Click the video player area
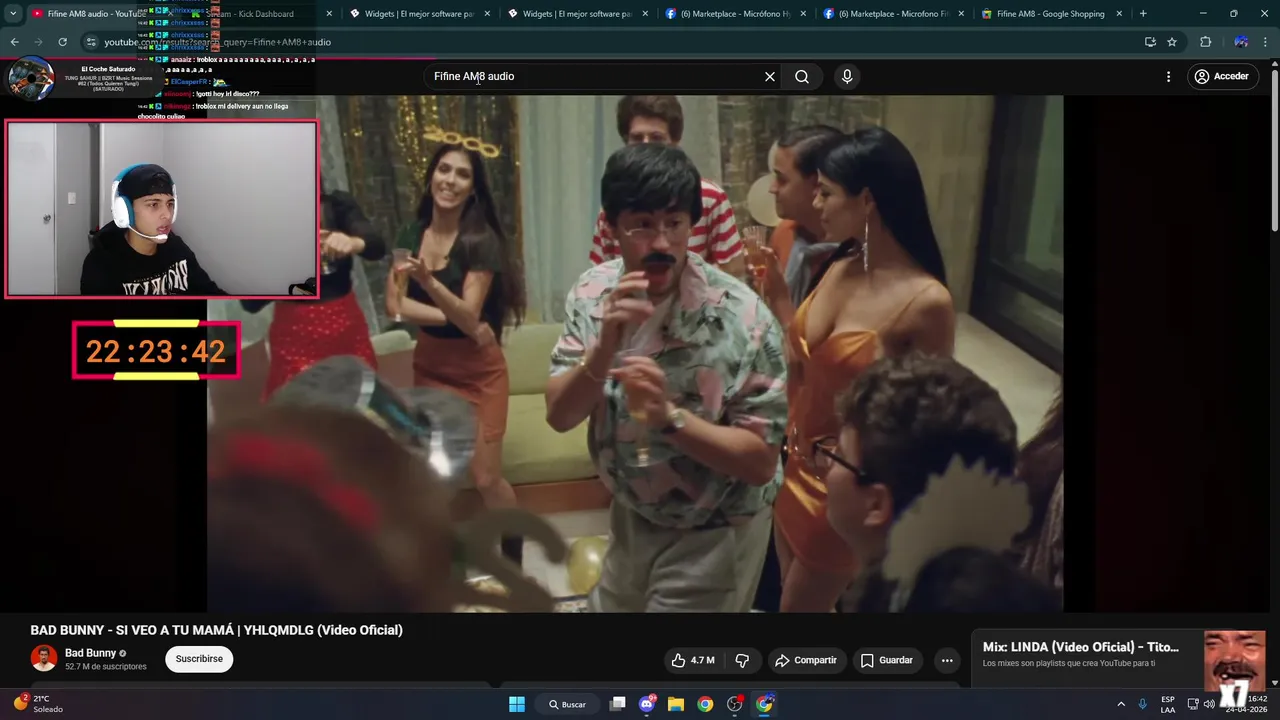Viewport: 1280px width, 720px height. (x=635, y=353)
